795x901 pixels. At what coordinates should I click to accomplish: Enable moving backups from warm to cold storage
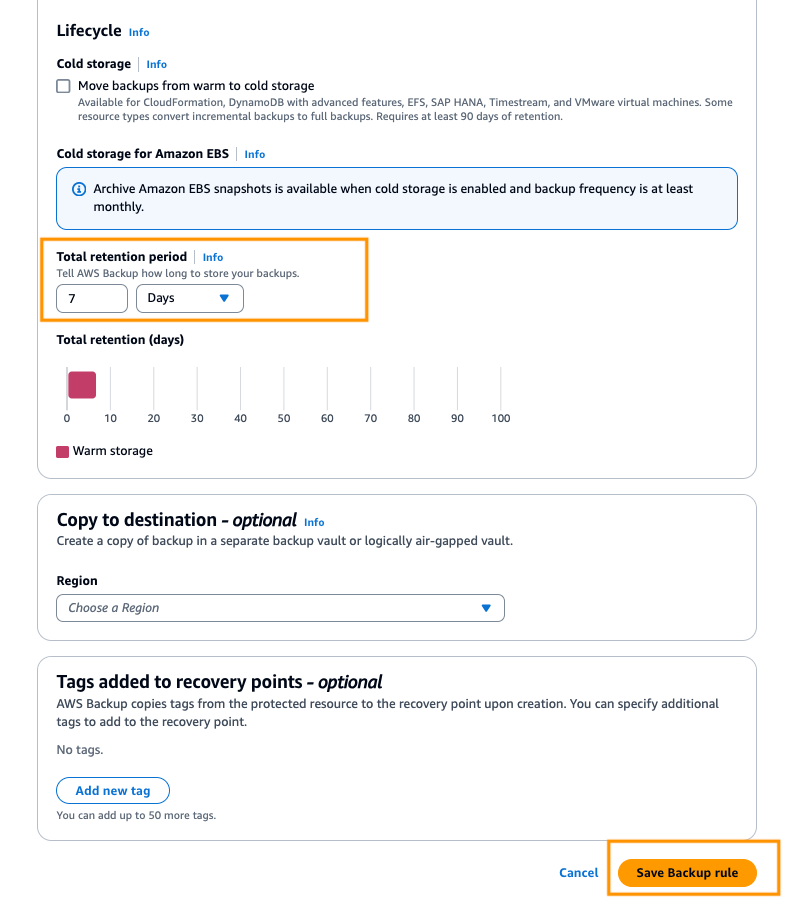tap(63, 86)
